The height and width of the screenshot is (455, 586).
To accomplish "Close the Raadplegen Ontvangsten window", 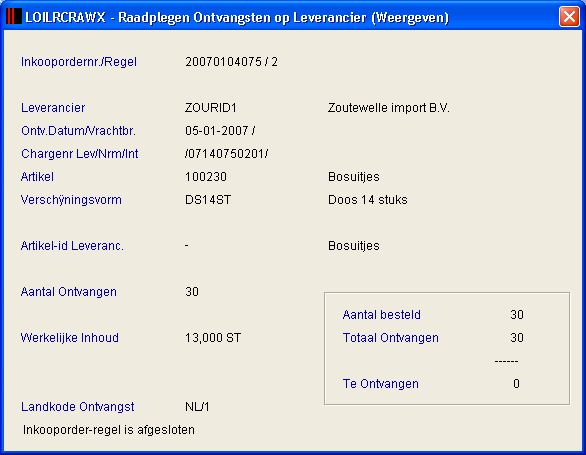I will tap(569, 17).
